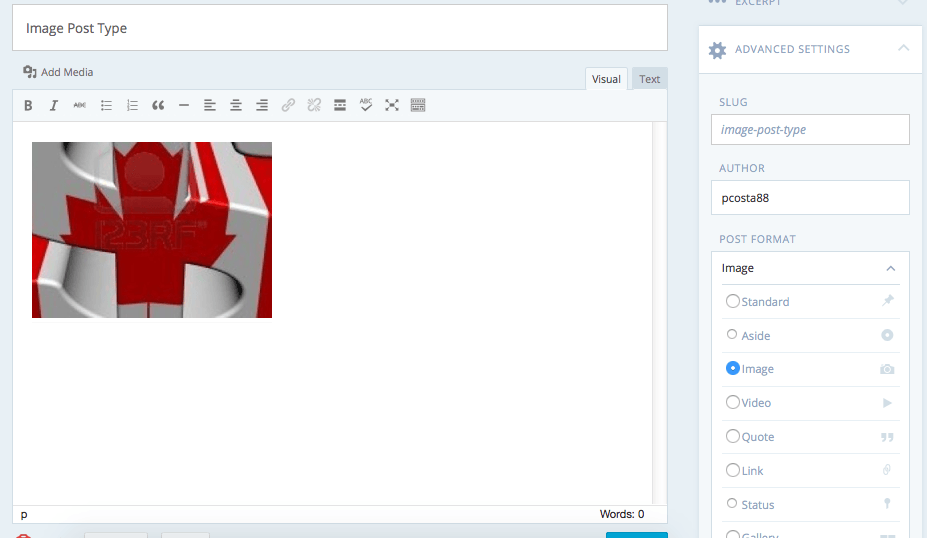Open the Add Media dialog
The width and height of the screenshot is (927, 538).
(58, 72)
